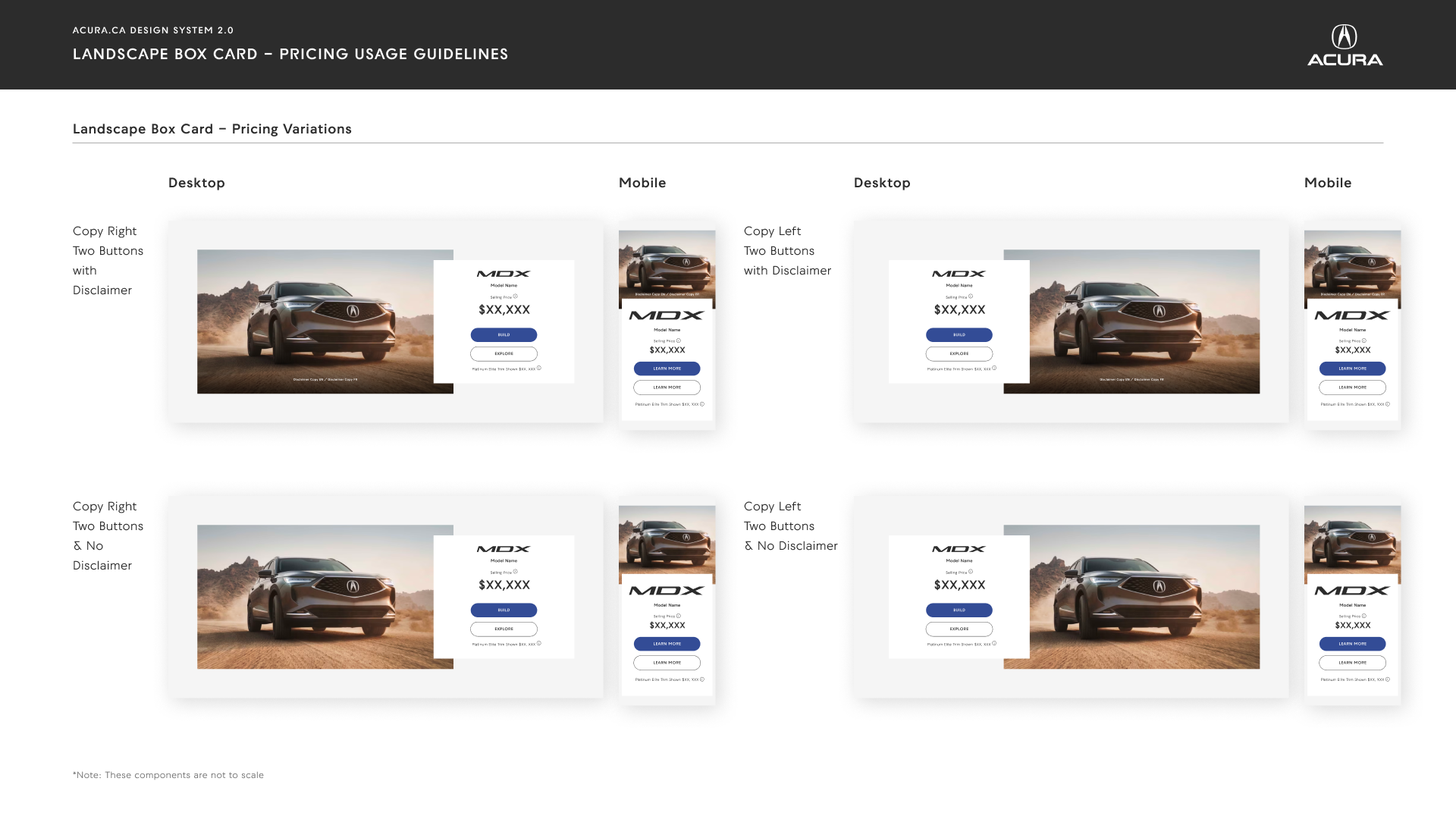Click MDX logo in Copy Left No Disclaimer mobile card
Viewport: 1456px width, 819px height.
pos(1353,591)
